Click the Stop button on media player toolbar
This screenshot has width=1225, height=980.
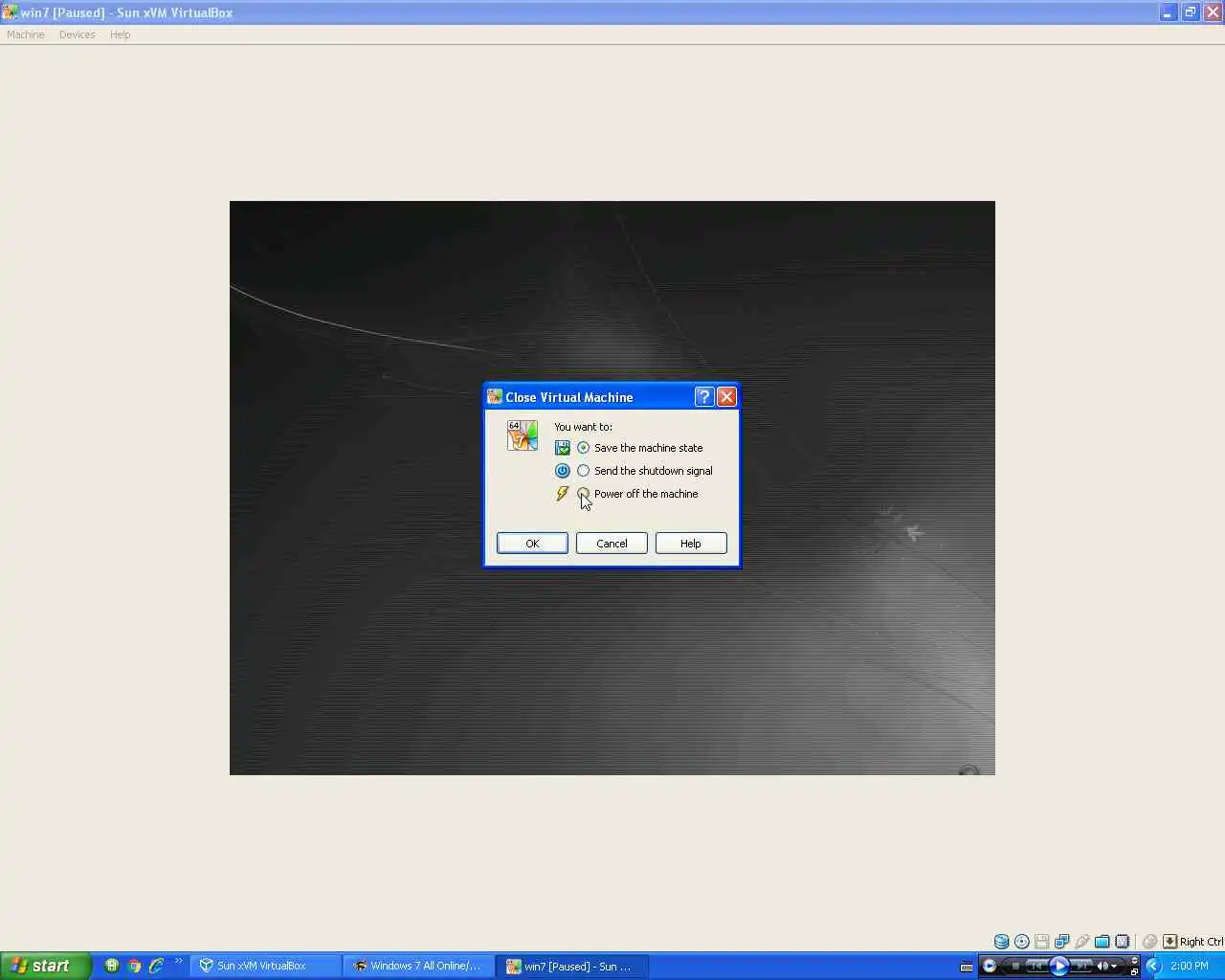(1015, 967)
